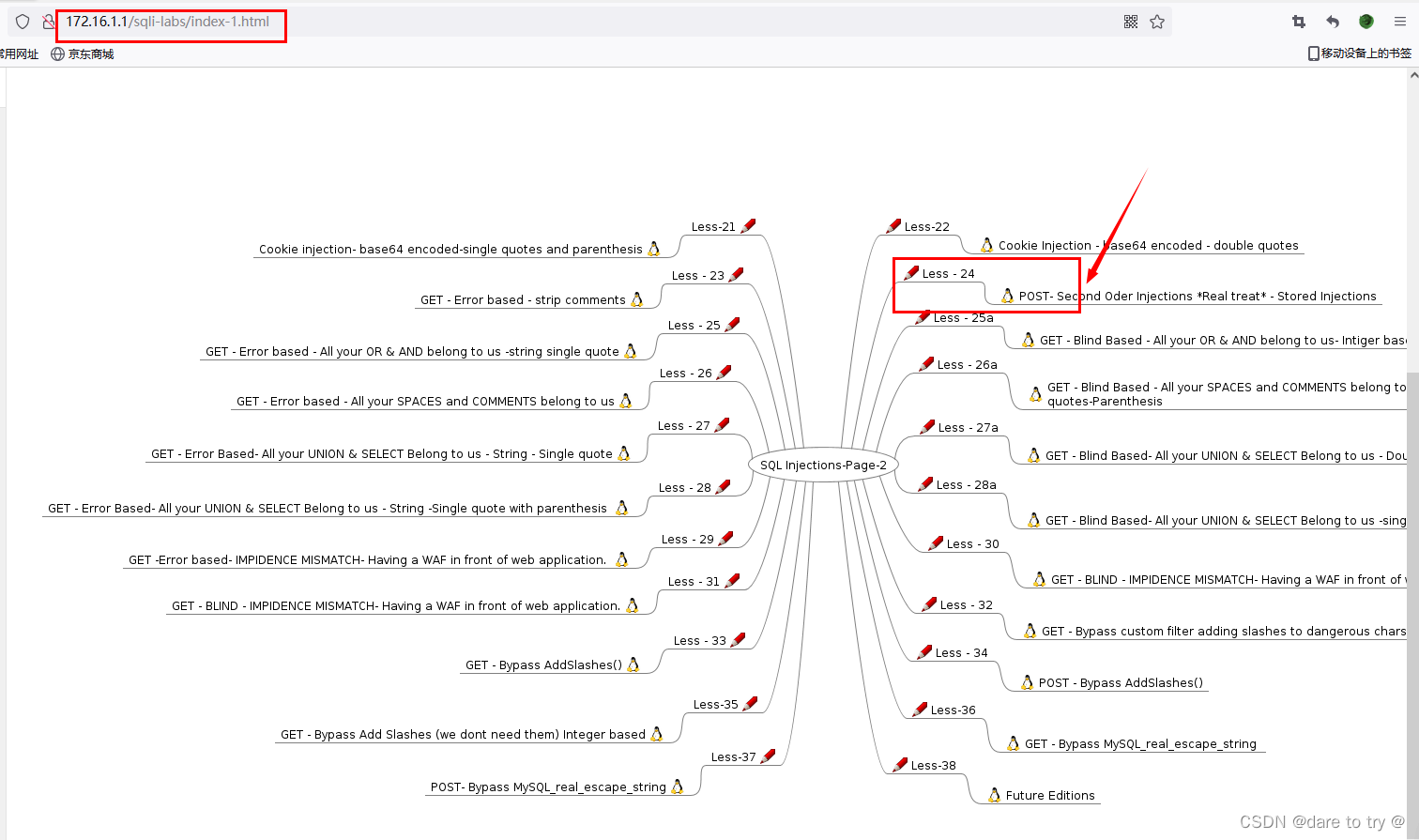The width and height of the screenshot is (1419, 840).
Task: Open the Less-22 lesson link
Action: coord(927,227)
